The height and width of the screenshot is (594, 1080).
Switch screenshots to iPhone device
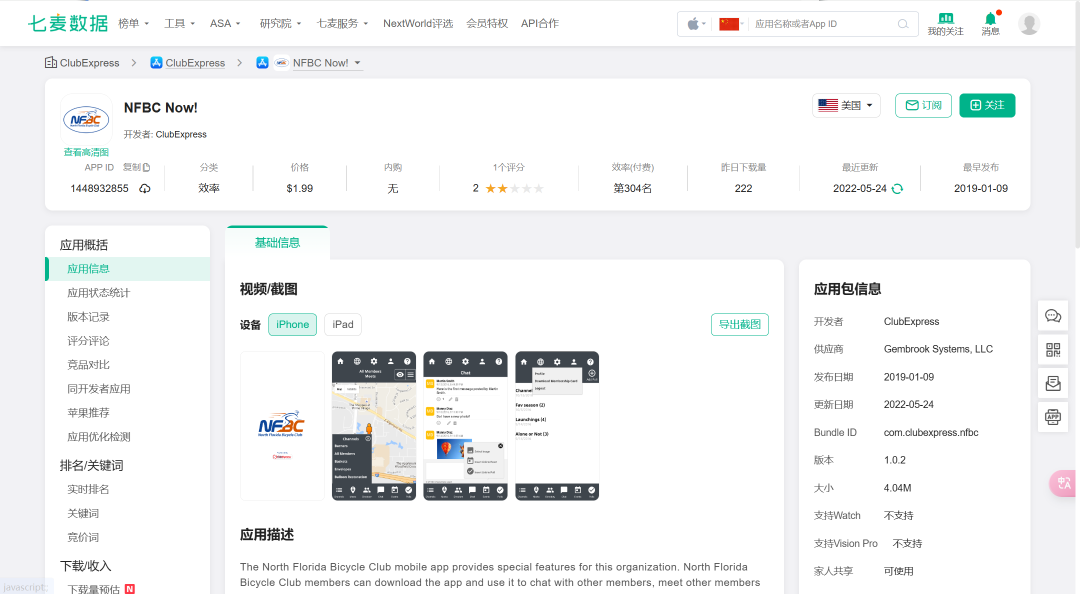[293, 325]
